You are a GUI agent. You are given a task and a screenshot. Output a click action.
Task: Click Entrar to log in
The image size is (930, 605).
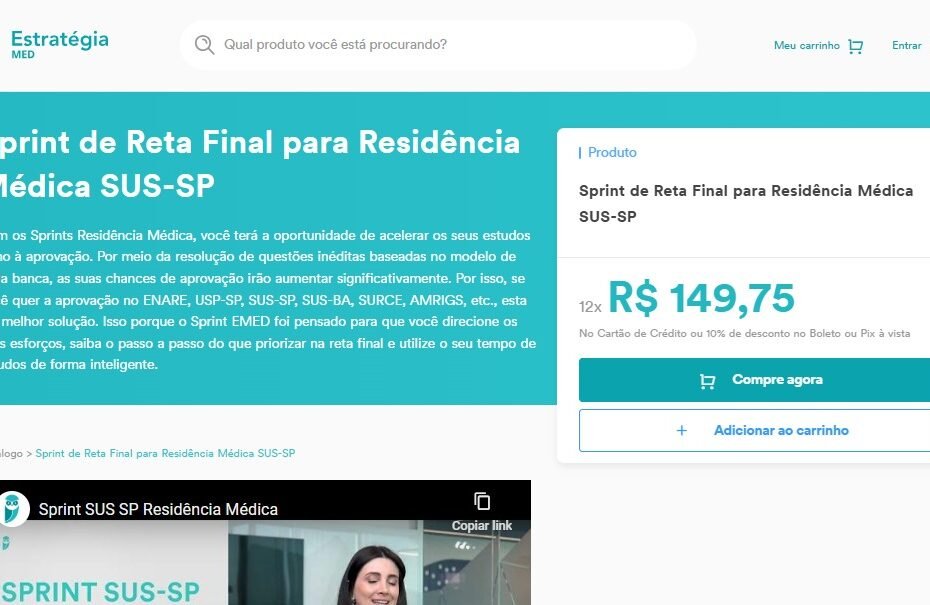(x=906, y=46)
